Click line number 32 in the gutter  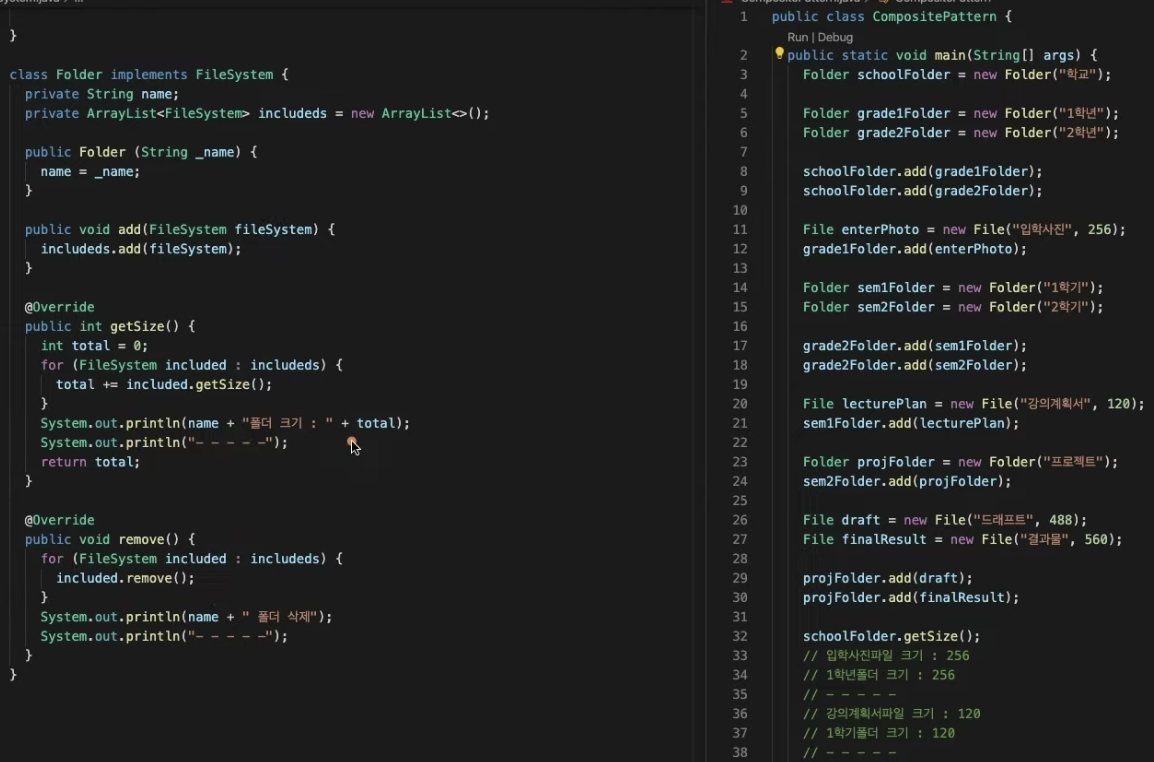pos(740,637)
